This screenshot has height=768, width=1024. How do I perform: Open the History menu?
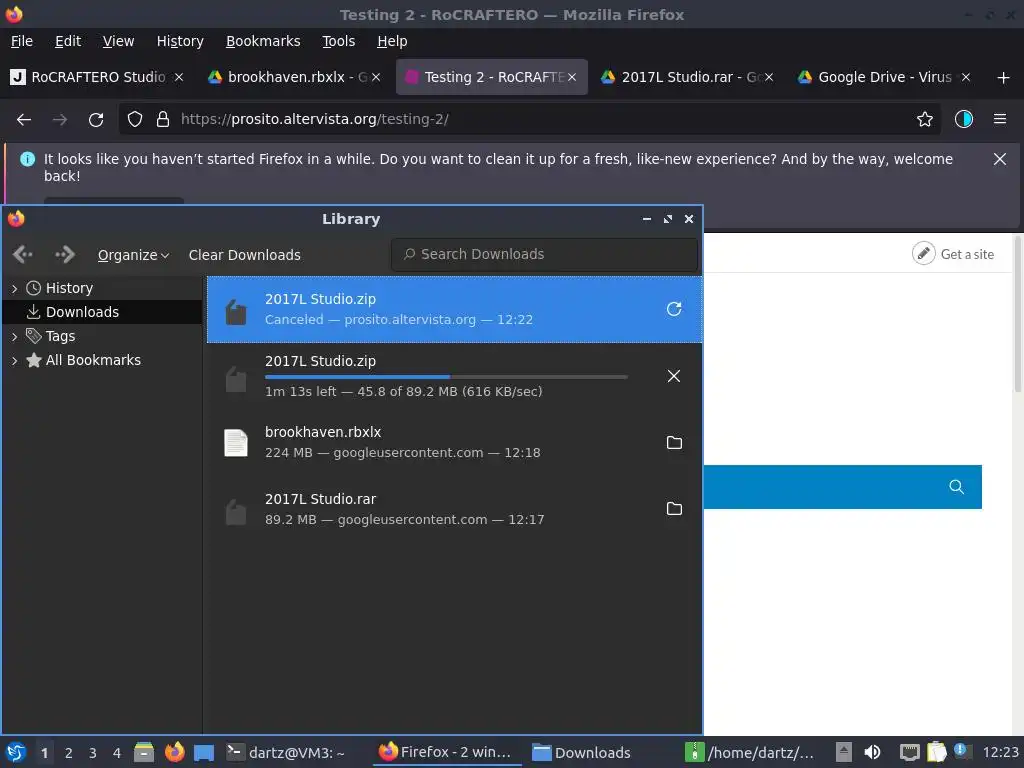click(180, 41)
